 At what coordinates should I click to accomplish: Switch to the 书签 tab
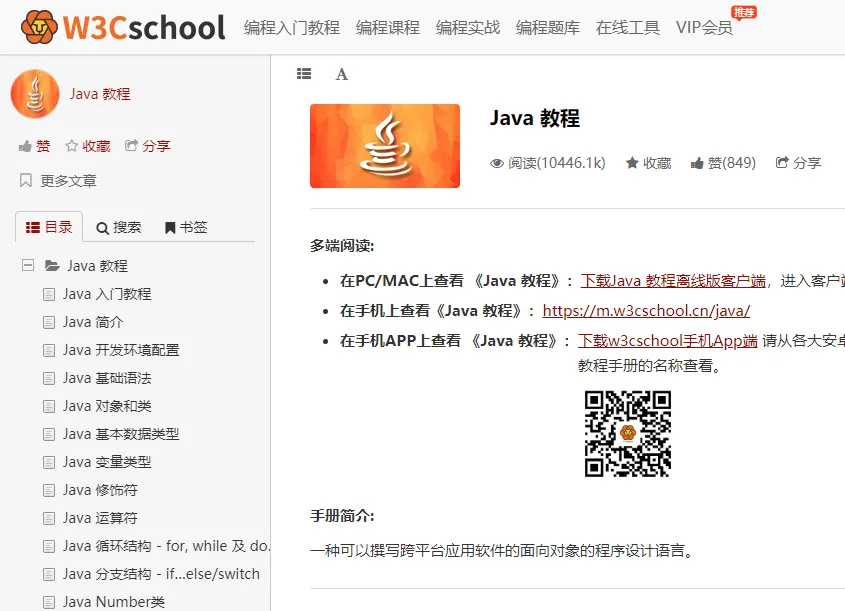(x=186, y=227)
